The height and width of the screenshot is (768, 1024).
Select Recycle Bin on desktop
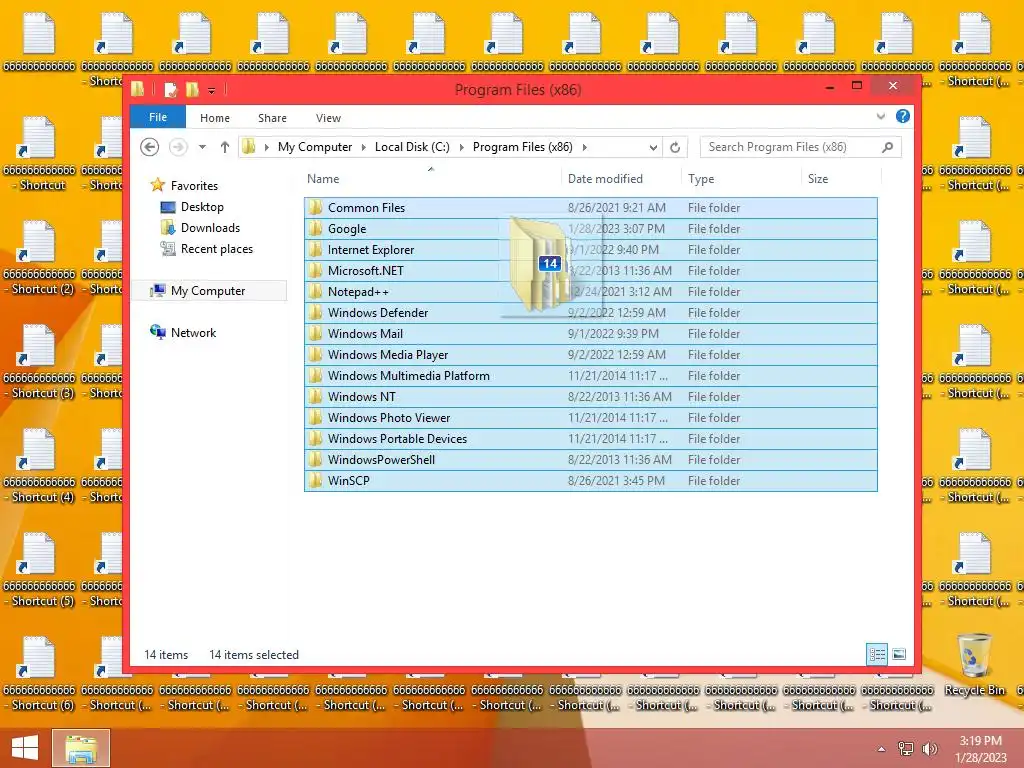pyautogui.click(x=974, y=665)
